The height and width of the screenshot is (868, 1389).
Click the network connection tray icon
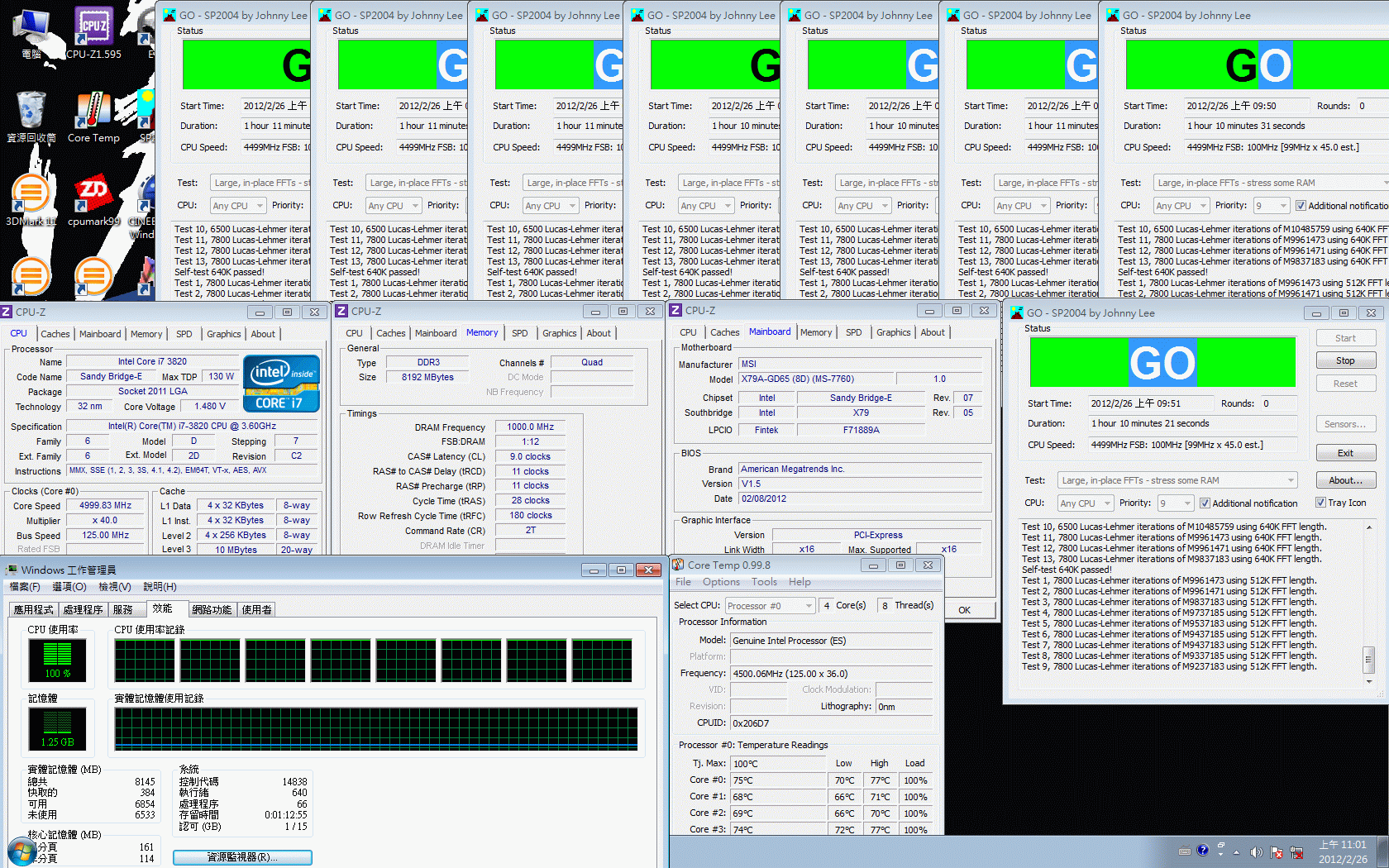point(1296,851)
